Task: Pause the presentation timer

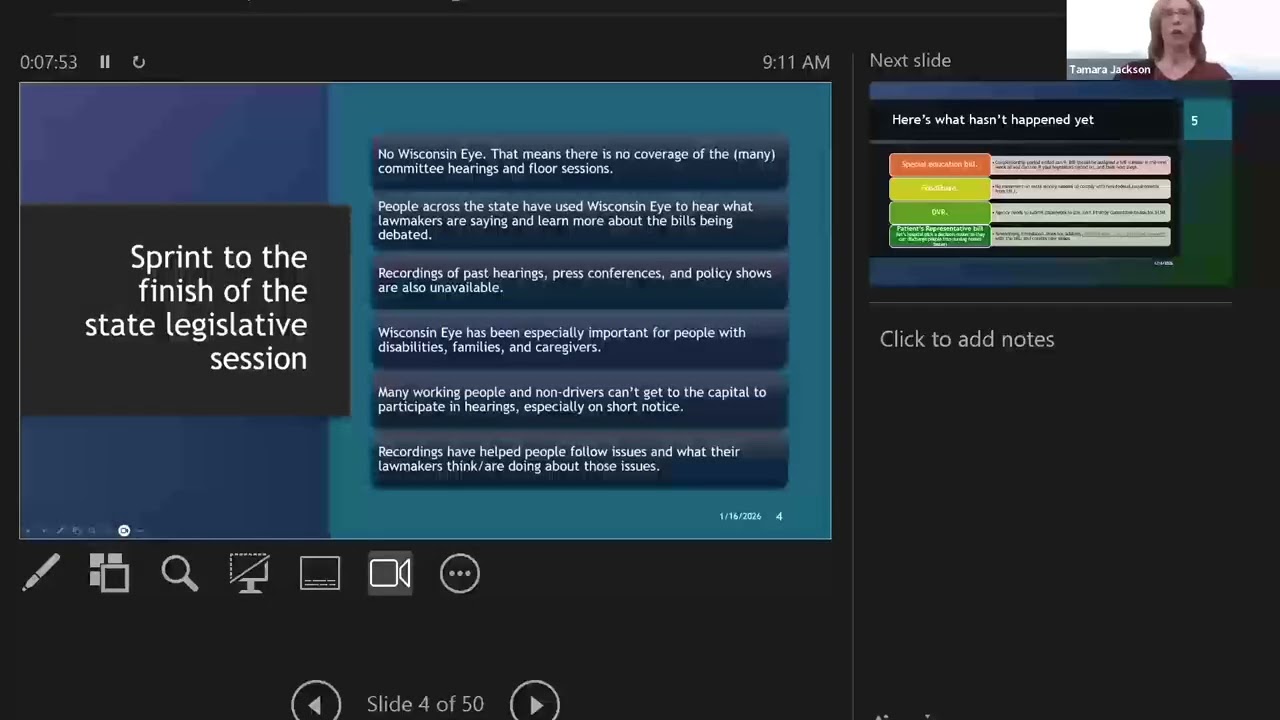Action: (105, 62)
